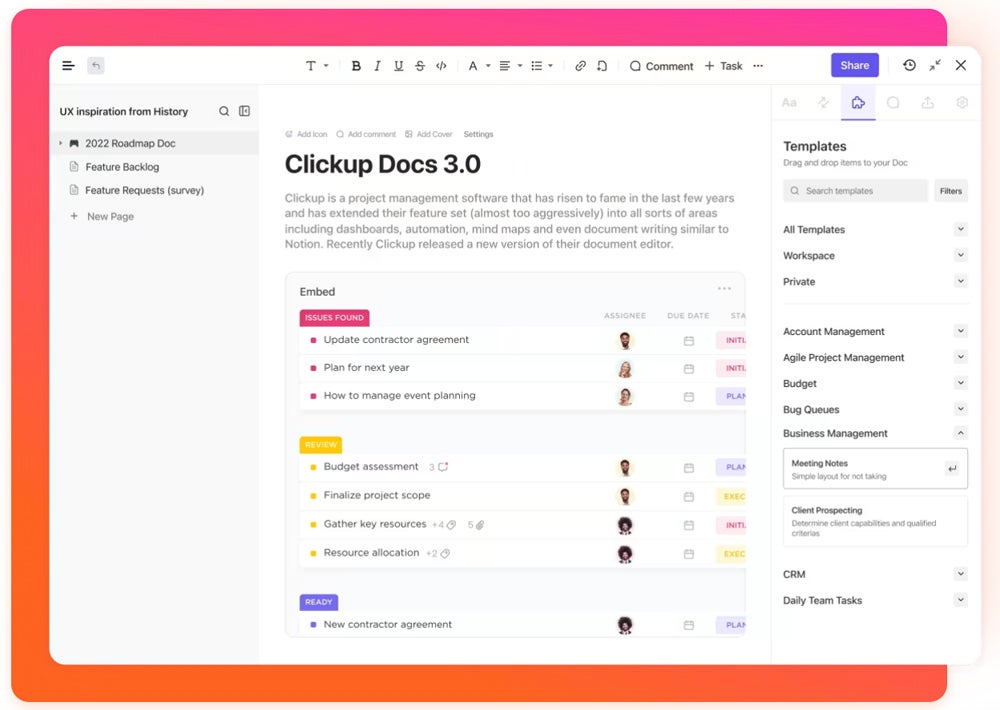The image size is (1000, 710).
Task: Click the attachment icon on Gather key resources
Action: point(480,524)
